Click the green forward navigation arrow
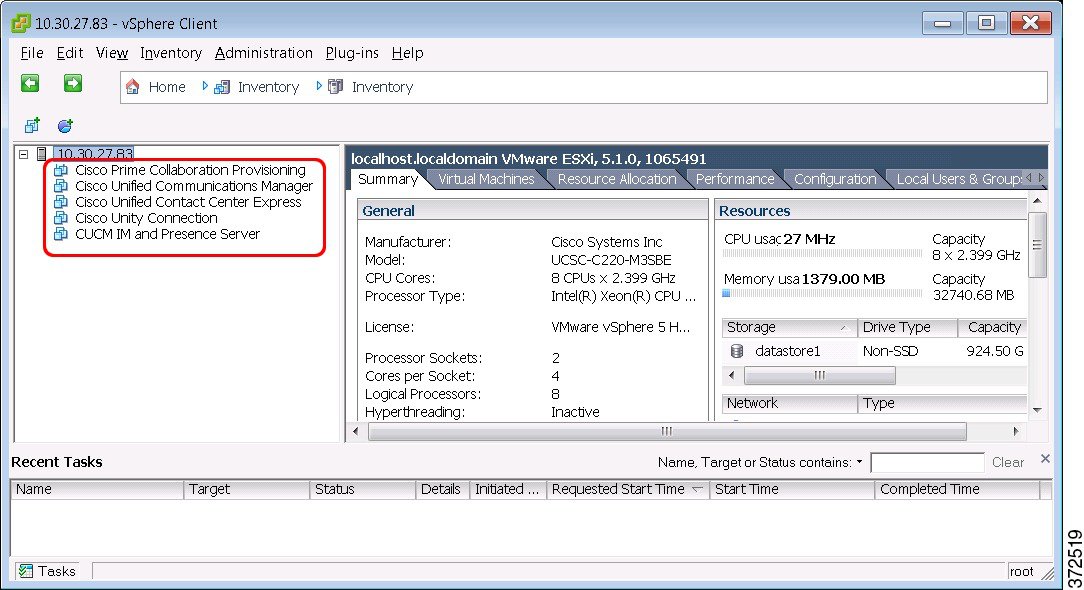 pyautogui.click(x=73, y=84)
